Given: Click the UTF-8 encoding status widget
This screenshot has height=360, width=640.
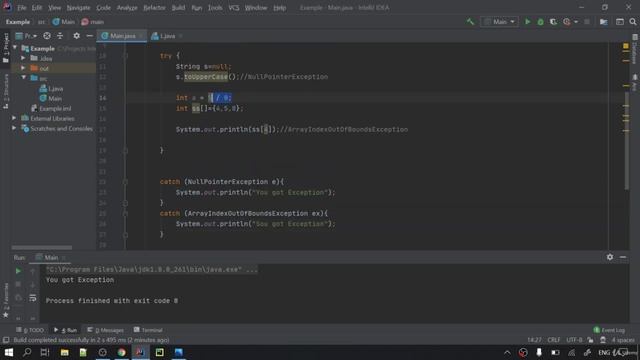Looking at the screenshot, I should point(574,340).
